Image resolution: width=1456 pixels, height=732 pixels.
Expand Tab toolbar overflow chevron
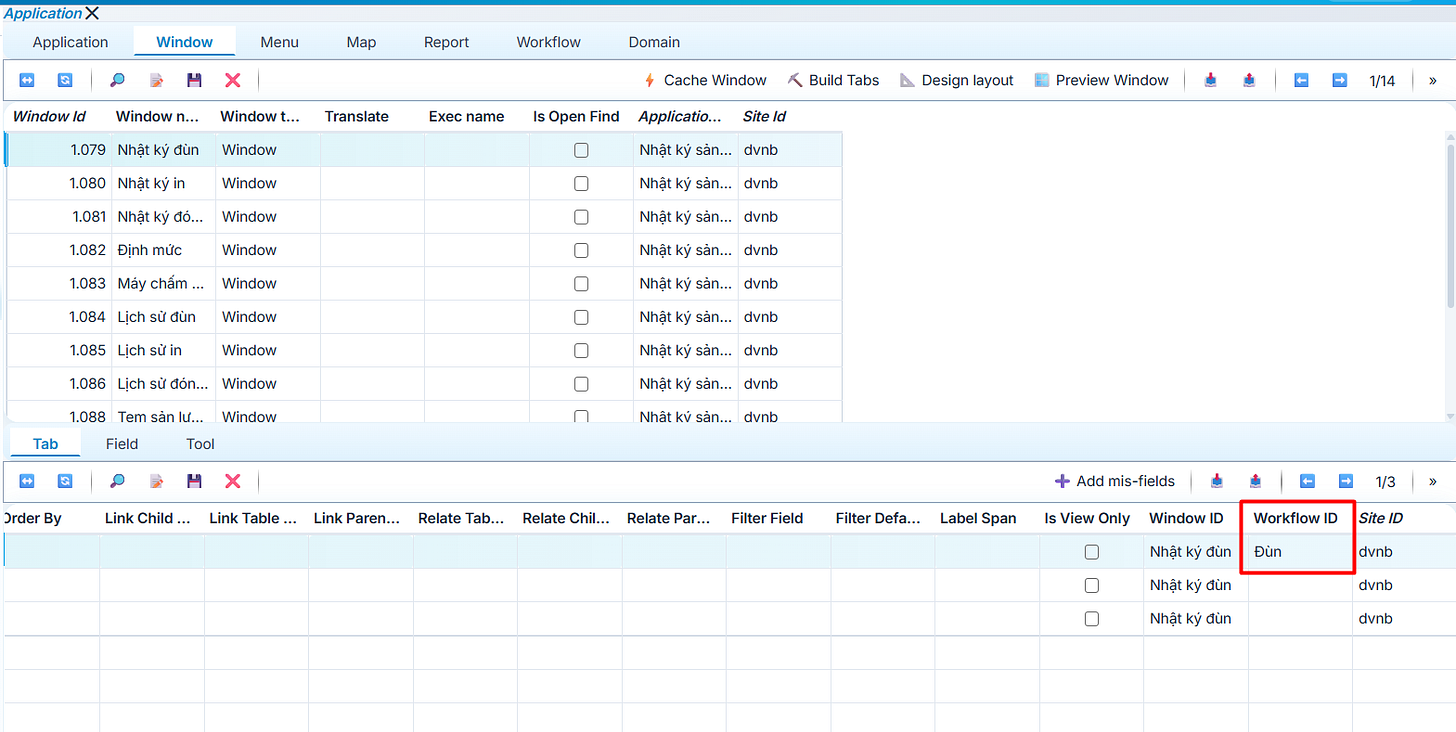point(1432,481)
